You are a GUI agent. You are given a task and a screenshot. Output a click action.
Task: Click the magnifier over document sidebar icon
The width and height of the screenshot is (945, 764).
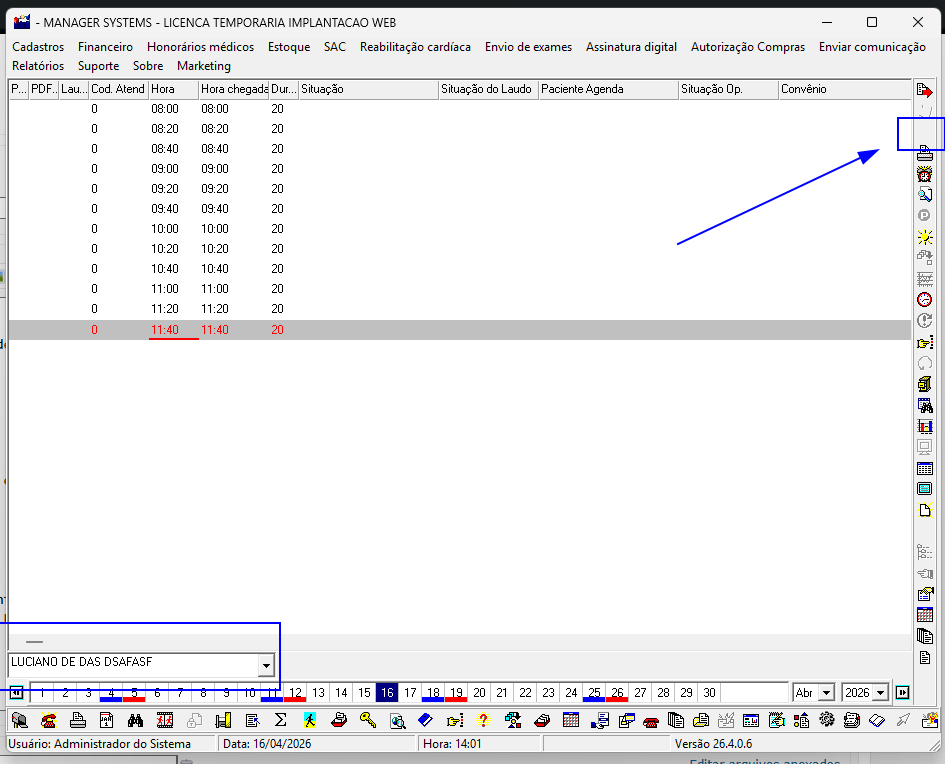click(x=925, y=195)
